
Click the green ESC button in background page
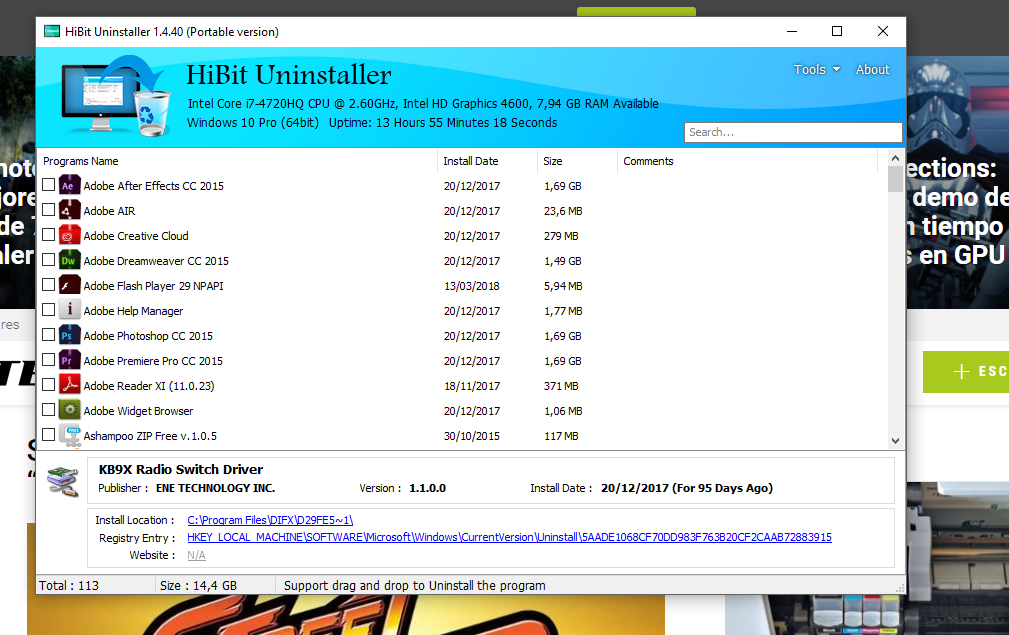click(966, 372)
